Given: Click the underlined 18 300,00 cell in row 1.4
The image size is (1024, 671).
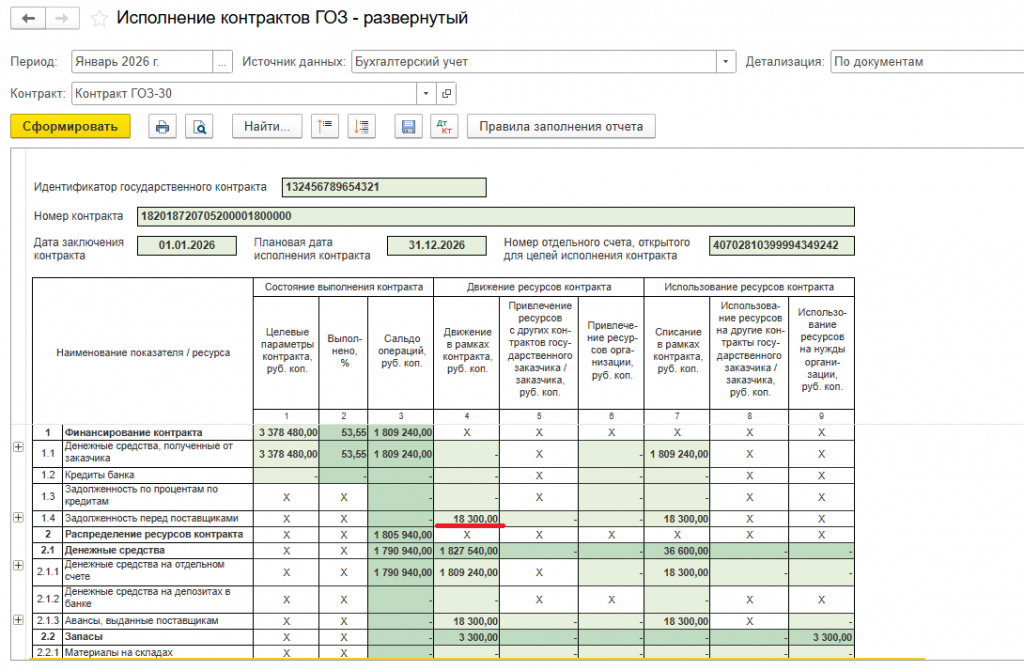Looking at the screenshot, I should (467, 519).
